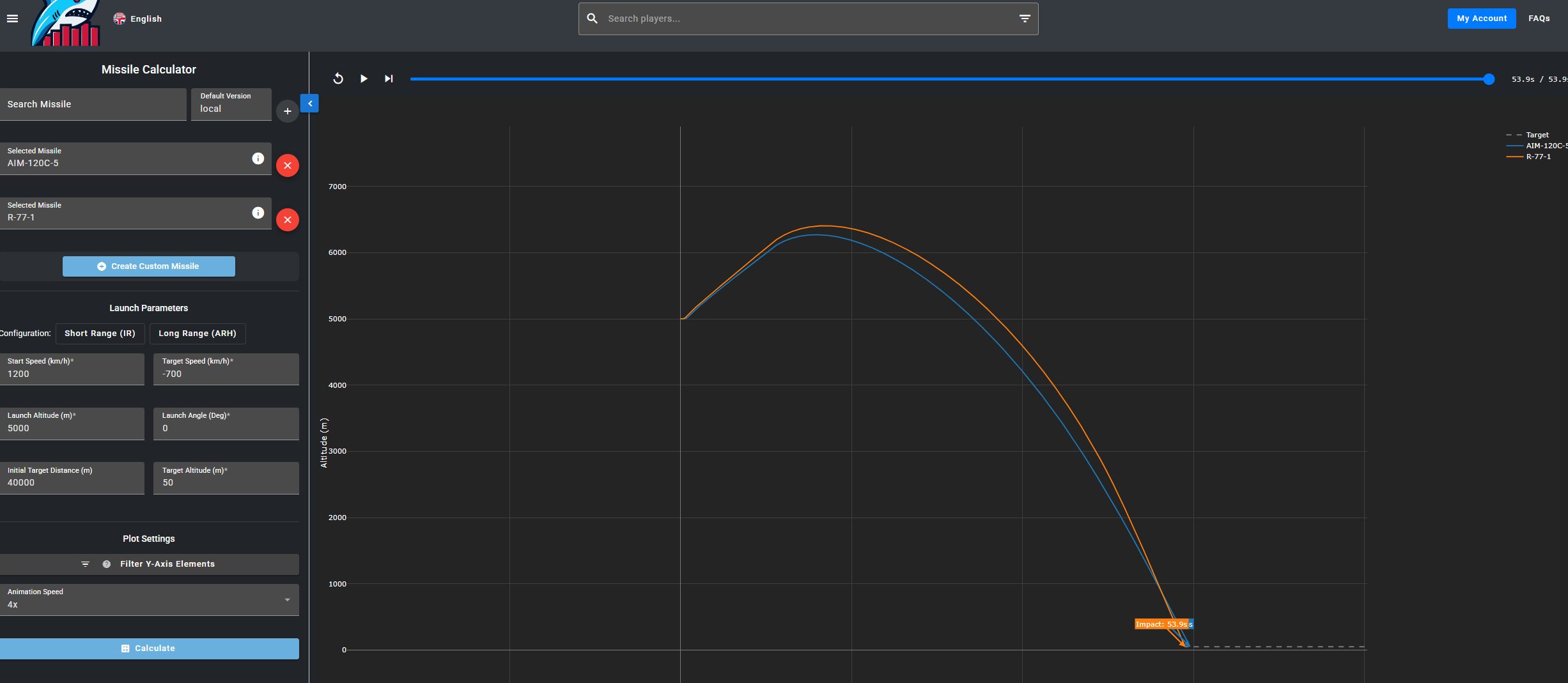Viewport: 1568px width, 683px height.
Task: Edit the Launch Altitude field
Action: coord(72,424)
